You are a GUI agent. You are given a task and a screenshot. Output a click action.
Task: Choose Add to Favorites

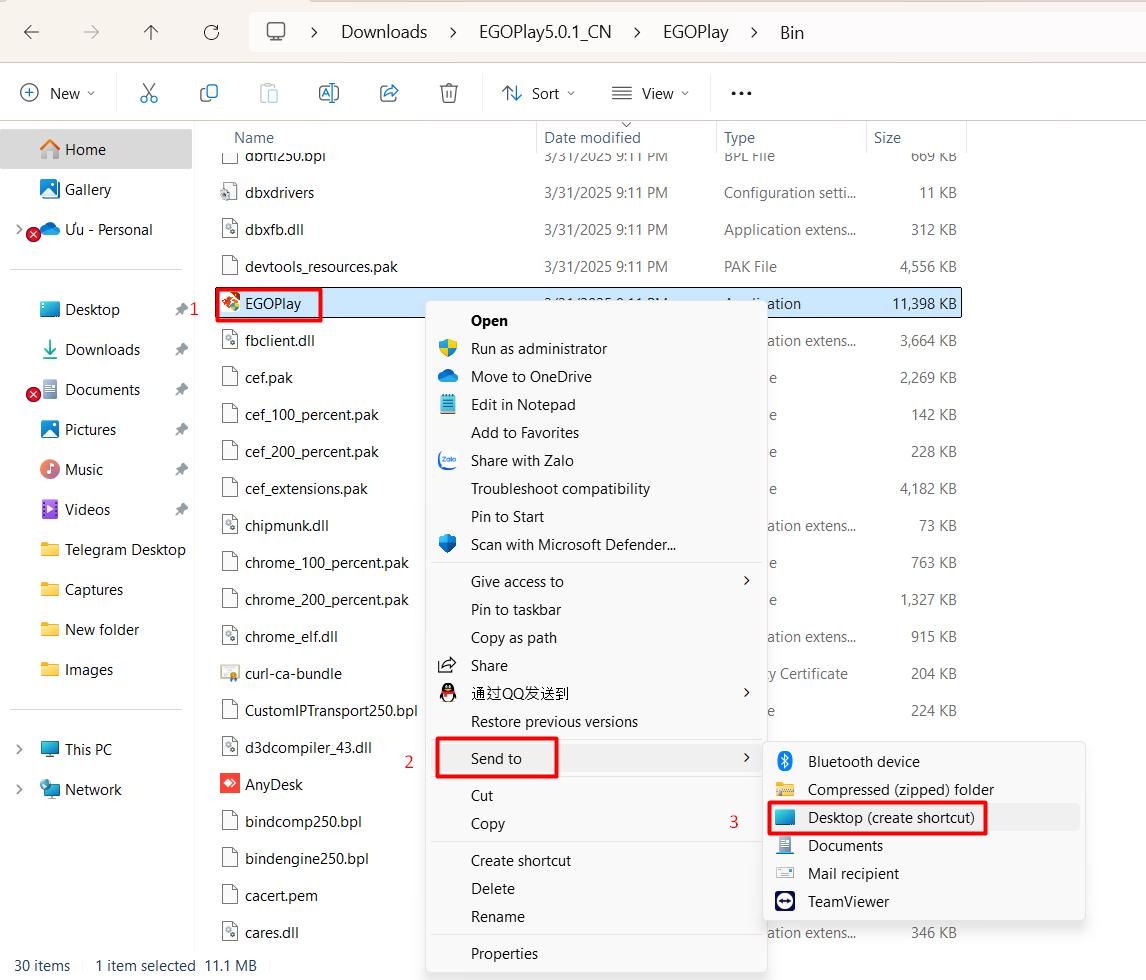(596, 433)
